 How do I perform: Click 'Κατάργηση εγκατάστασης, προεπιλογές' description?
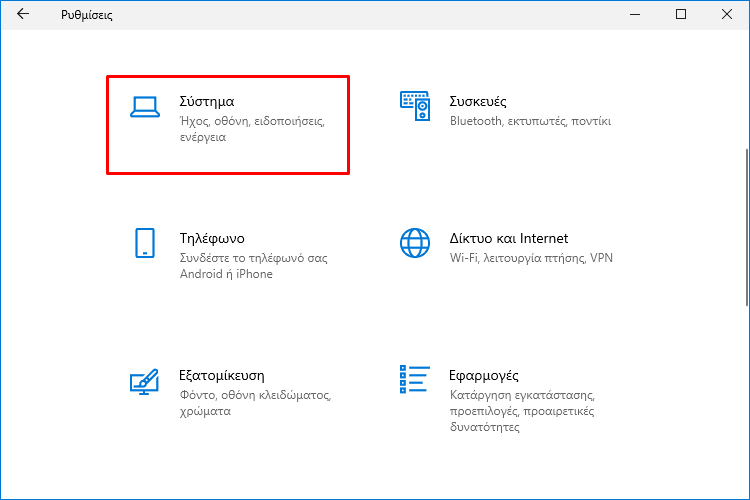(x=522, y=411)
